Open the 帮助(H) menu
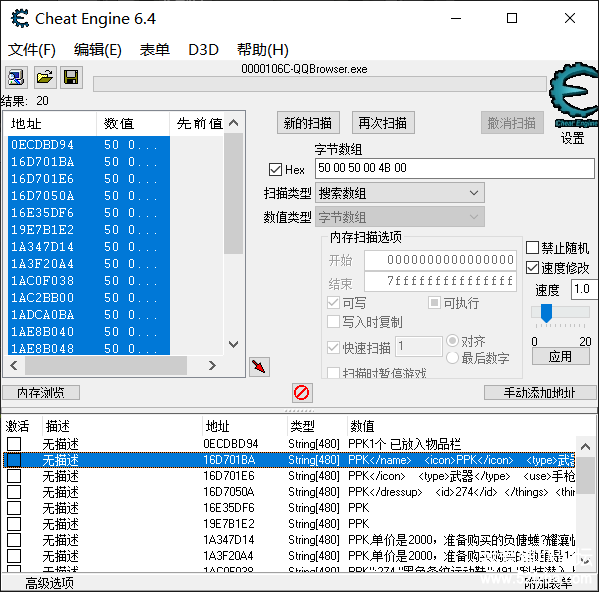The height and width of the screenshot is (592, 599). click(263, 50)
